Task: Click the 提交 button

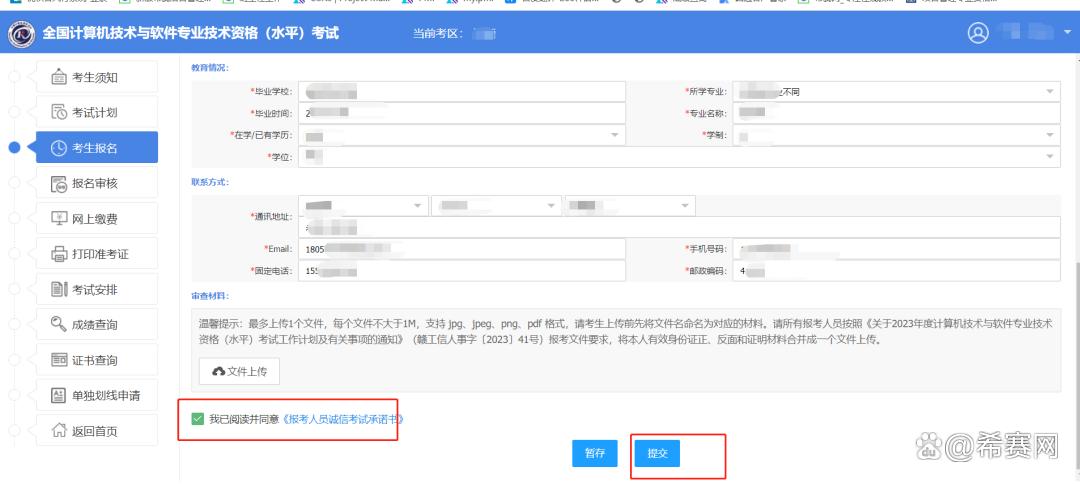Action: click(x=657, y=453)
